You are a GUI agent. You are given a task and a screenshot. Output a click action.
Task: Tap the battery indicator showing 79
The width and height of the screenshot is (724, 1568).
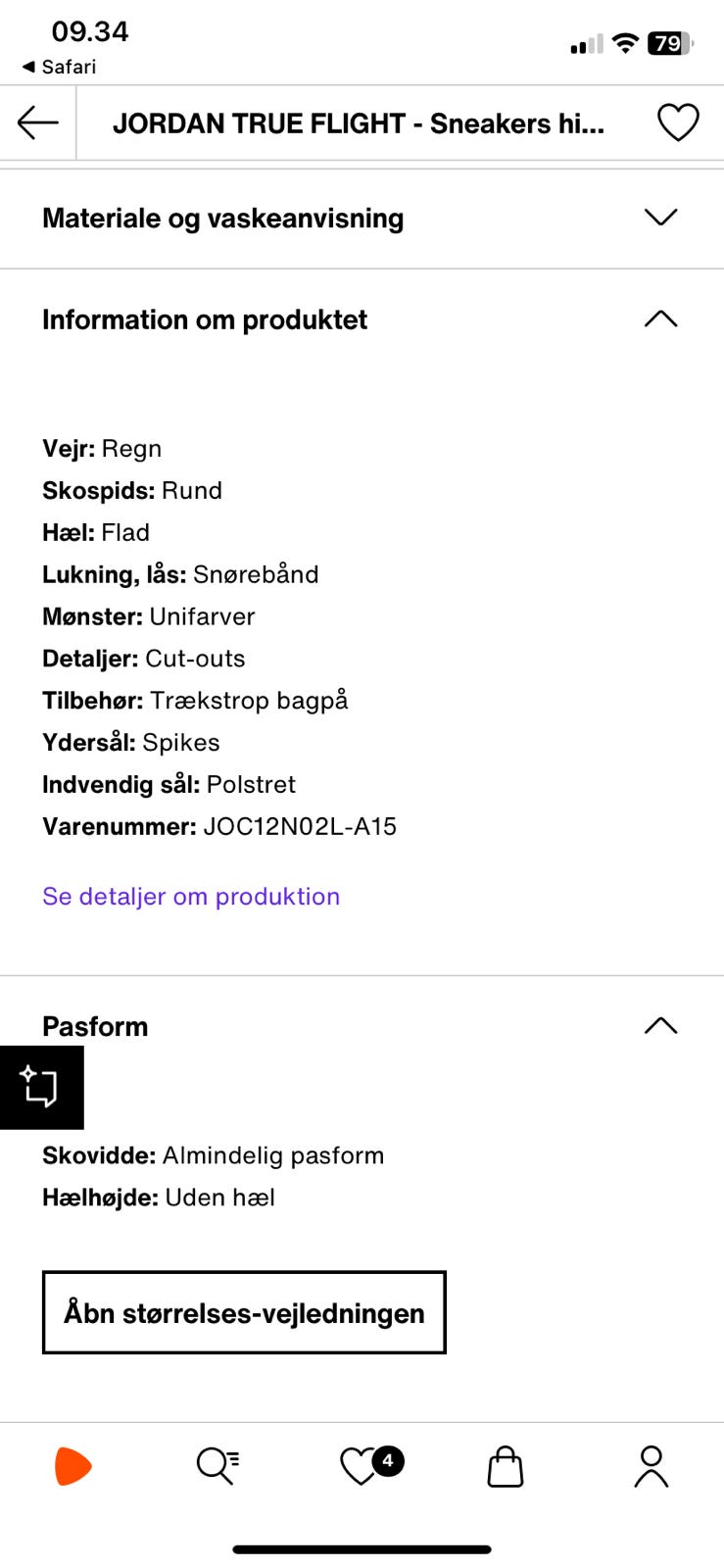tap(670, 43)
